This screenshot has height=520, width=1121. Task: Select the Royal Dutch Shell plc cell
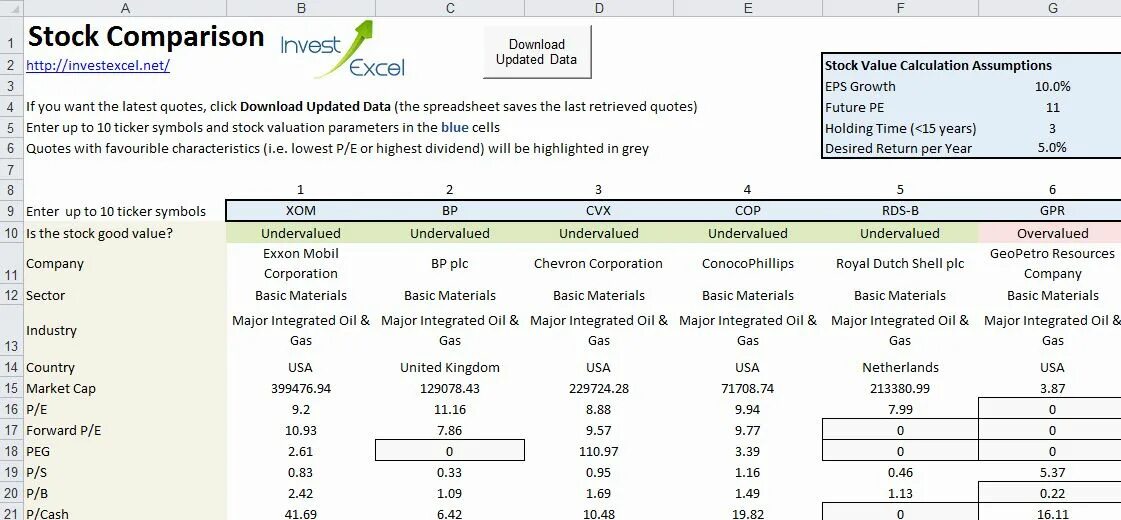[x=900, y=263]
